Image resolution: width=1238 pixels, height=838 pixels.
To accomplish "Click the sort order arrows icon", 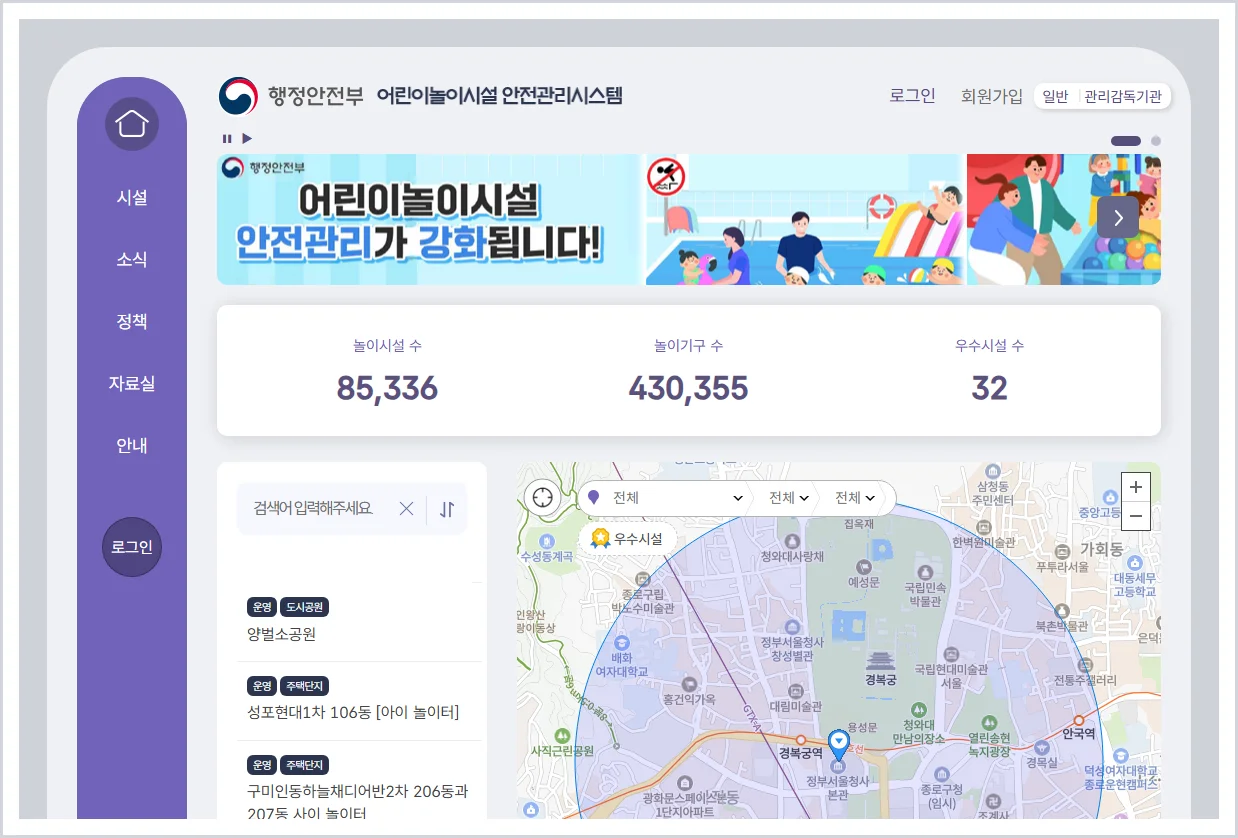I will point(447,509).
